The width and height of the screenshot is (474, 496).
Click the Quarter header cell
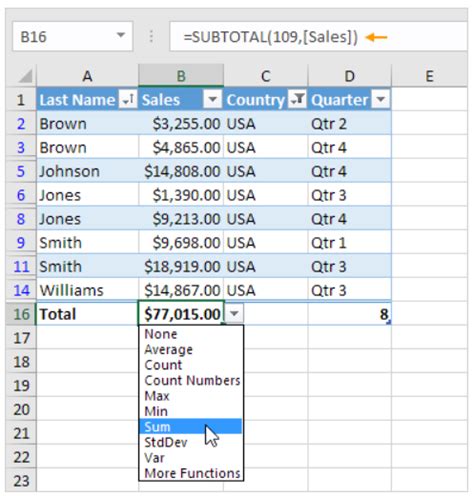(x=350, y=100)
